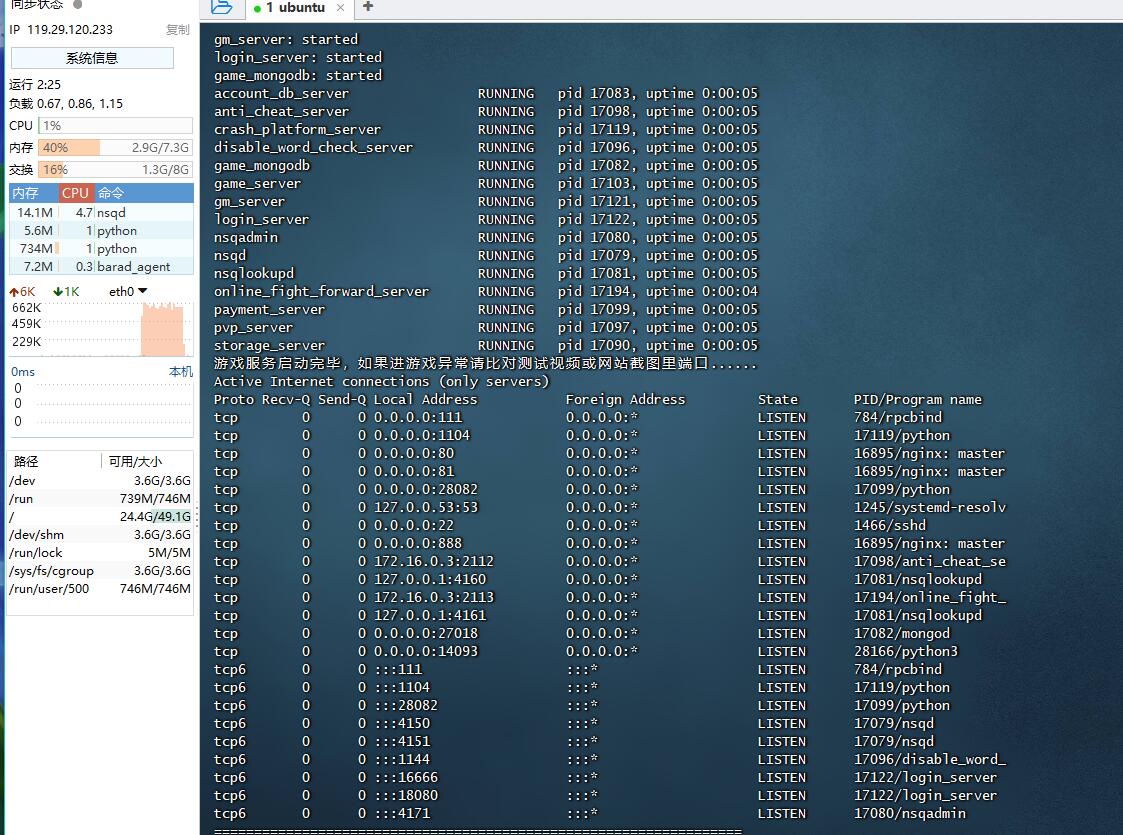Click the 1245/systemd-resolv program entry

tap(930, 508)
